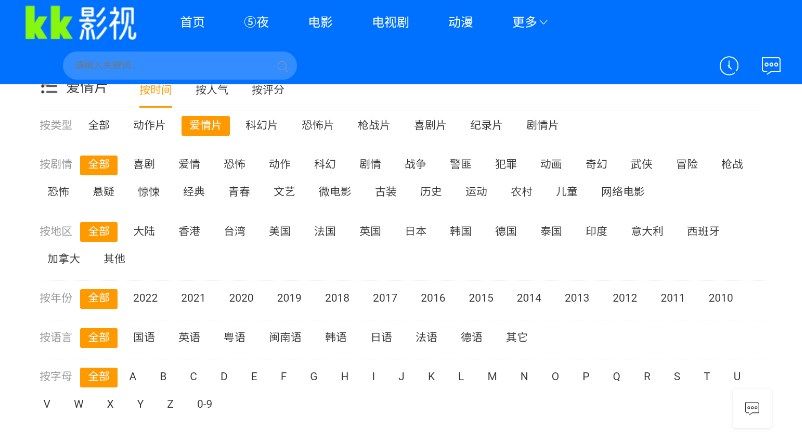This screenshot has width=802, height=437.
Task: Filter language by 其它
Action: point(517,337)
